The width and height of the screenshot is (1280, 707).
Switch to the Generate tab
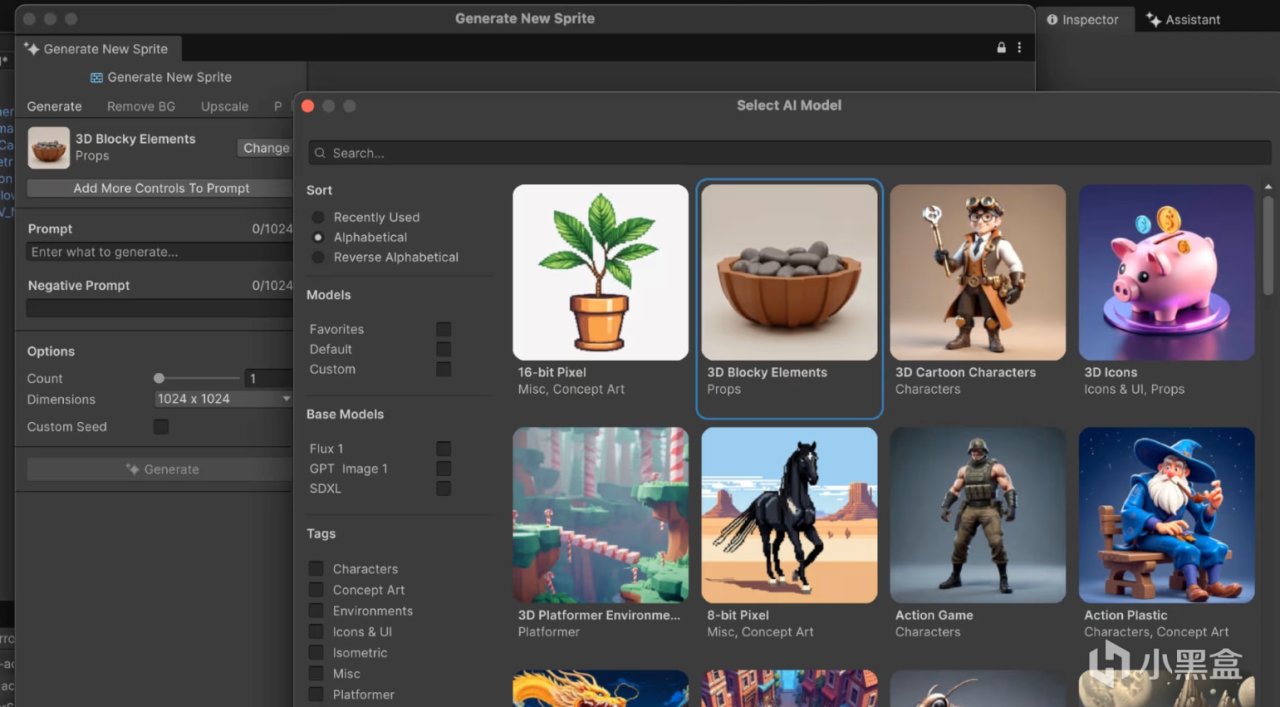point(54,106)
